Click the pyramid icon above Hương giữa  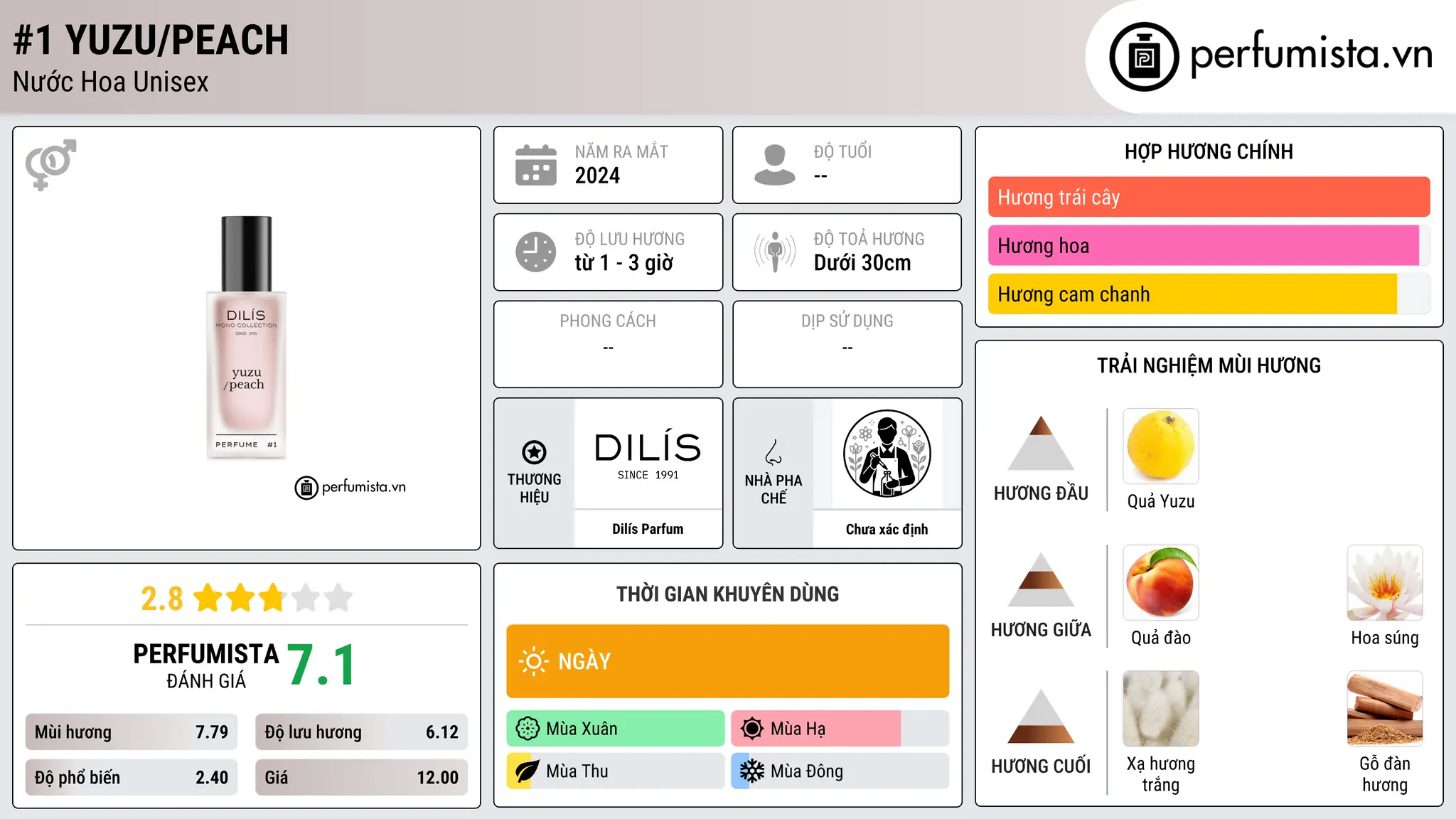(x=1041, y=580)
